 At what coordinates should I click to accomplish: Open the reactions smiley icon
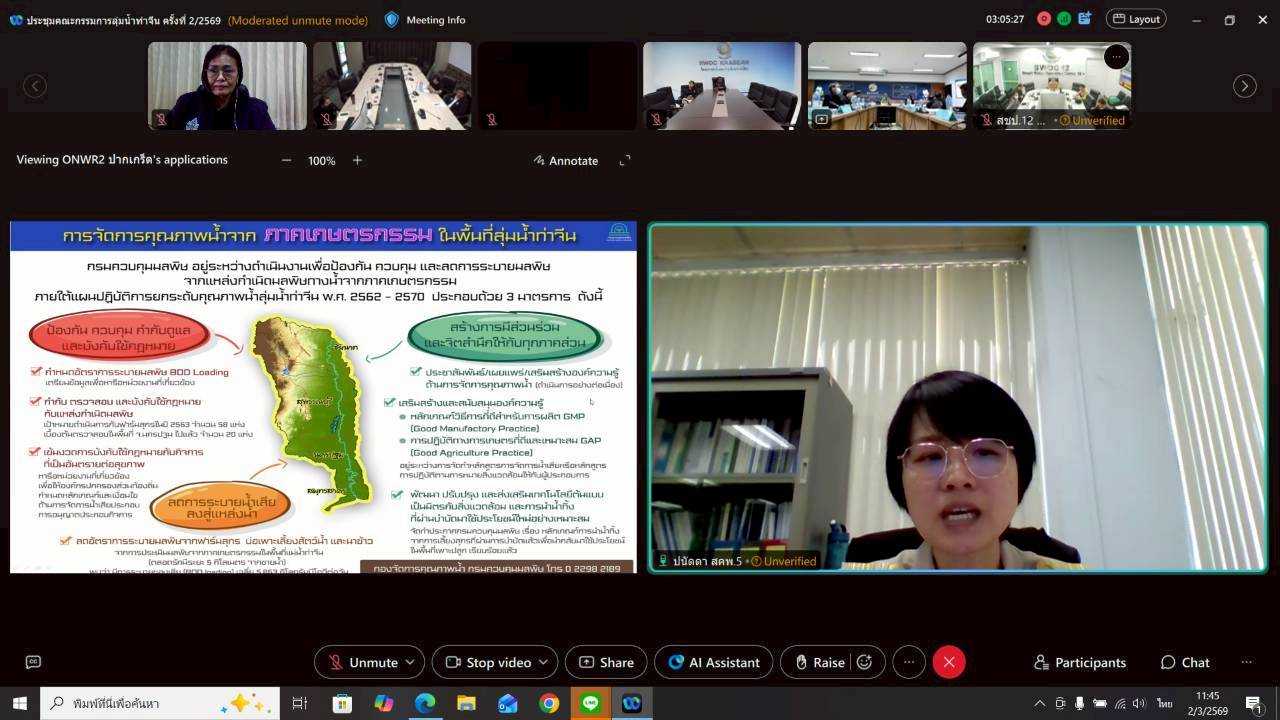[x=865, y=662]
